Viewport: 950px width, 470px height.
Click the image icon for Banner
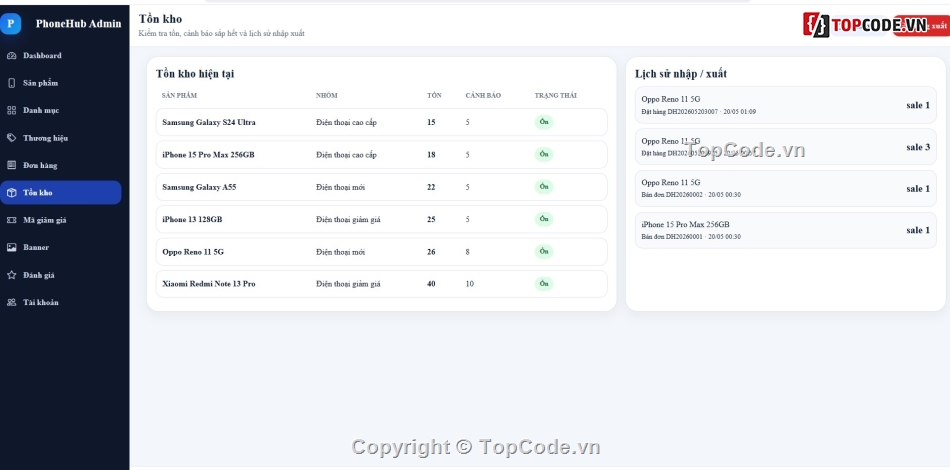12,247
